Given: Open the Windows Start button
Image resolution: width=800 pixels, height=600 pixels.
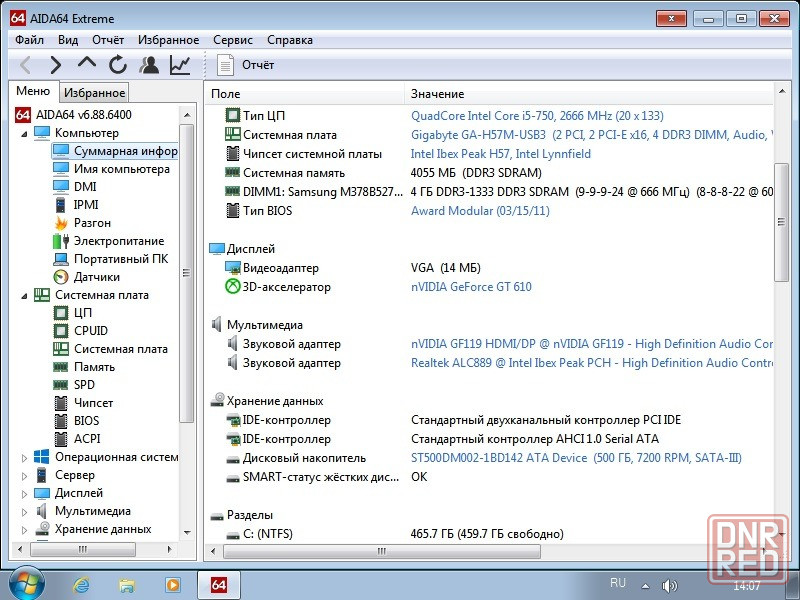Looking at the screenshot, I should click(27, 585).
